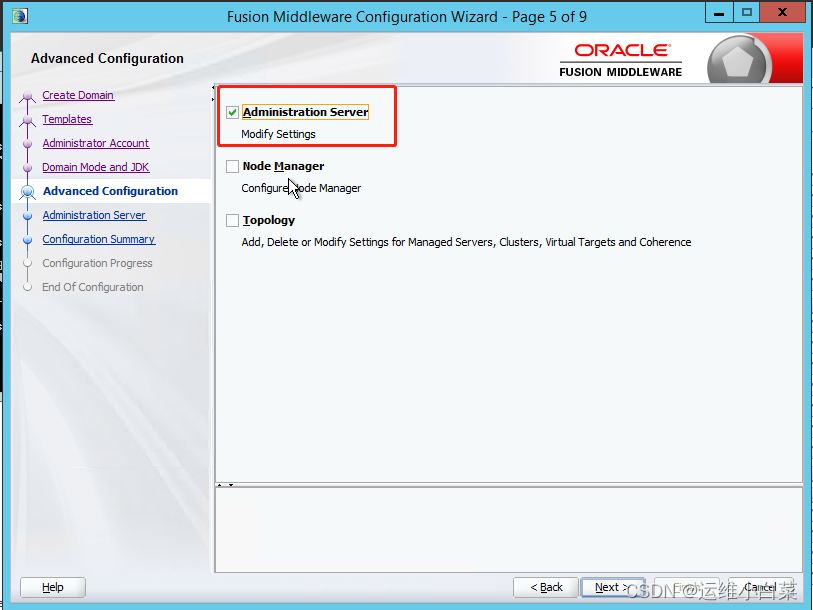This screenshot has width=813, height=610.
Task: Click the Help button
Action: pos(53,587)
